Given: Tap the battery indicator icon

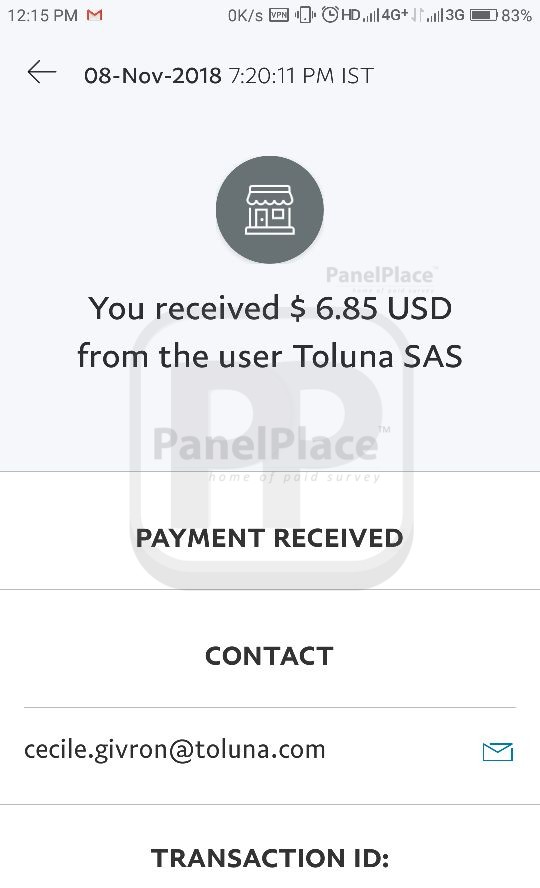Looking at the screenshot, I should point(484,15).
